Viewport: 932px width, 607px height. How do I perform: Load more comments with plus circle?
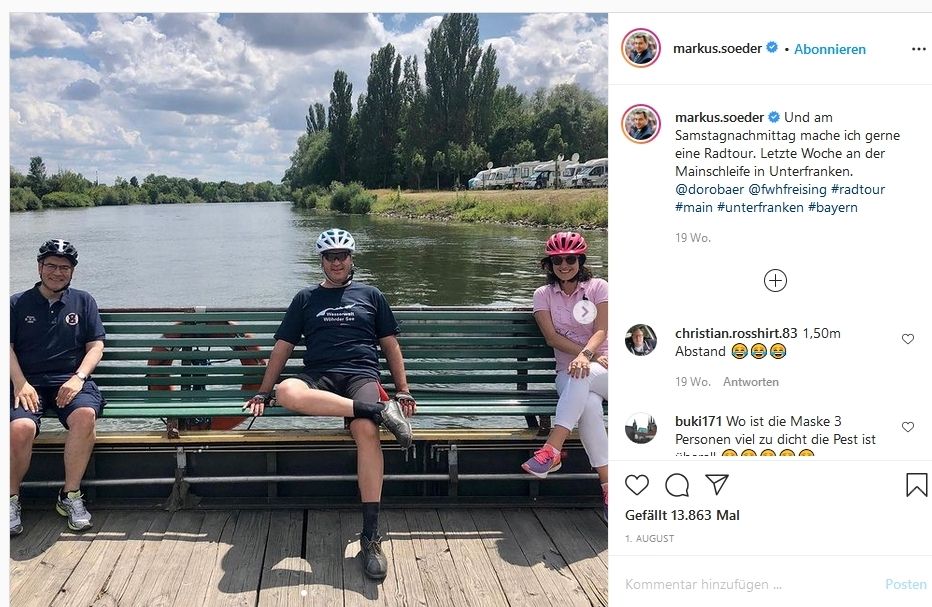[775, 280]
